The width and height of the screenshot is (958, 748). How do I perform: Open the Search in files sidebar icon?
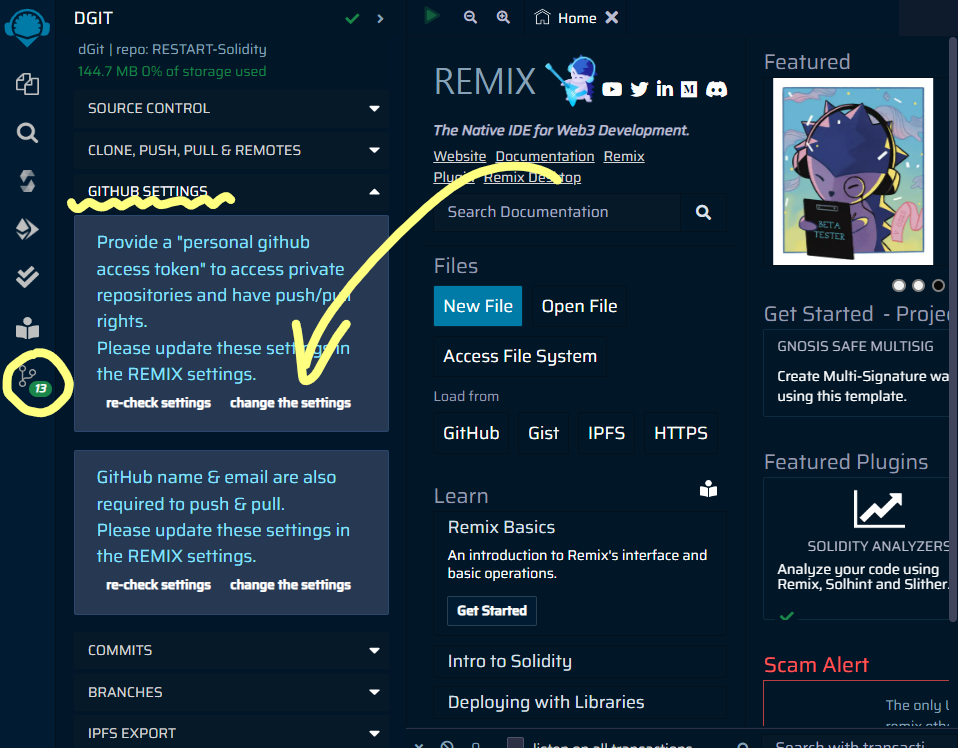(27, 133)
